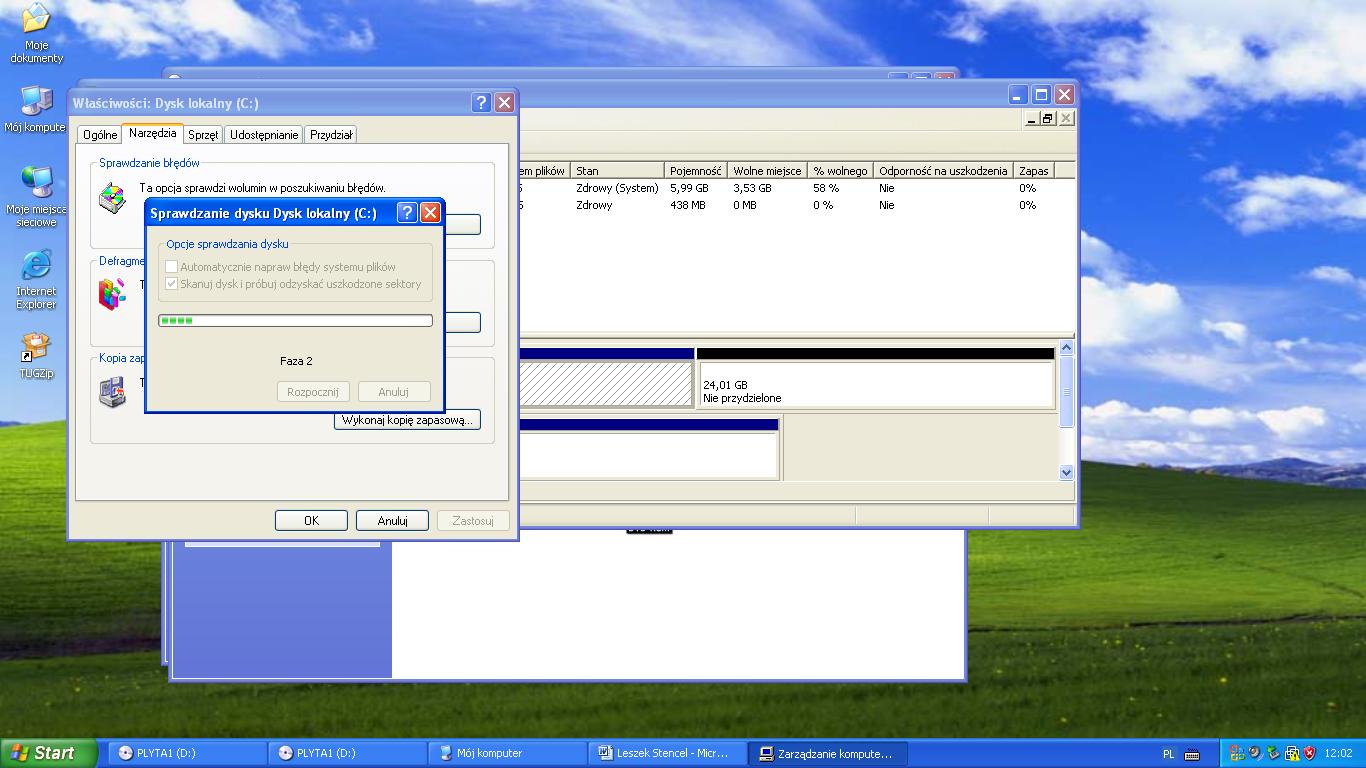1366x768 pixels.
Task: Switch to Ogólne tab
Action: (x=100, y=135)
